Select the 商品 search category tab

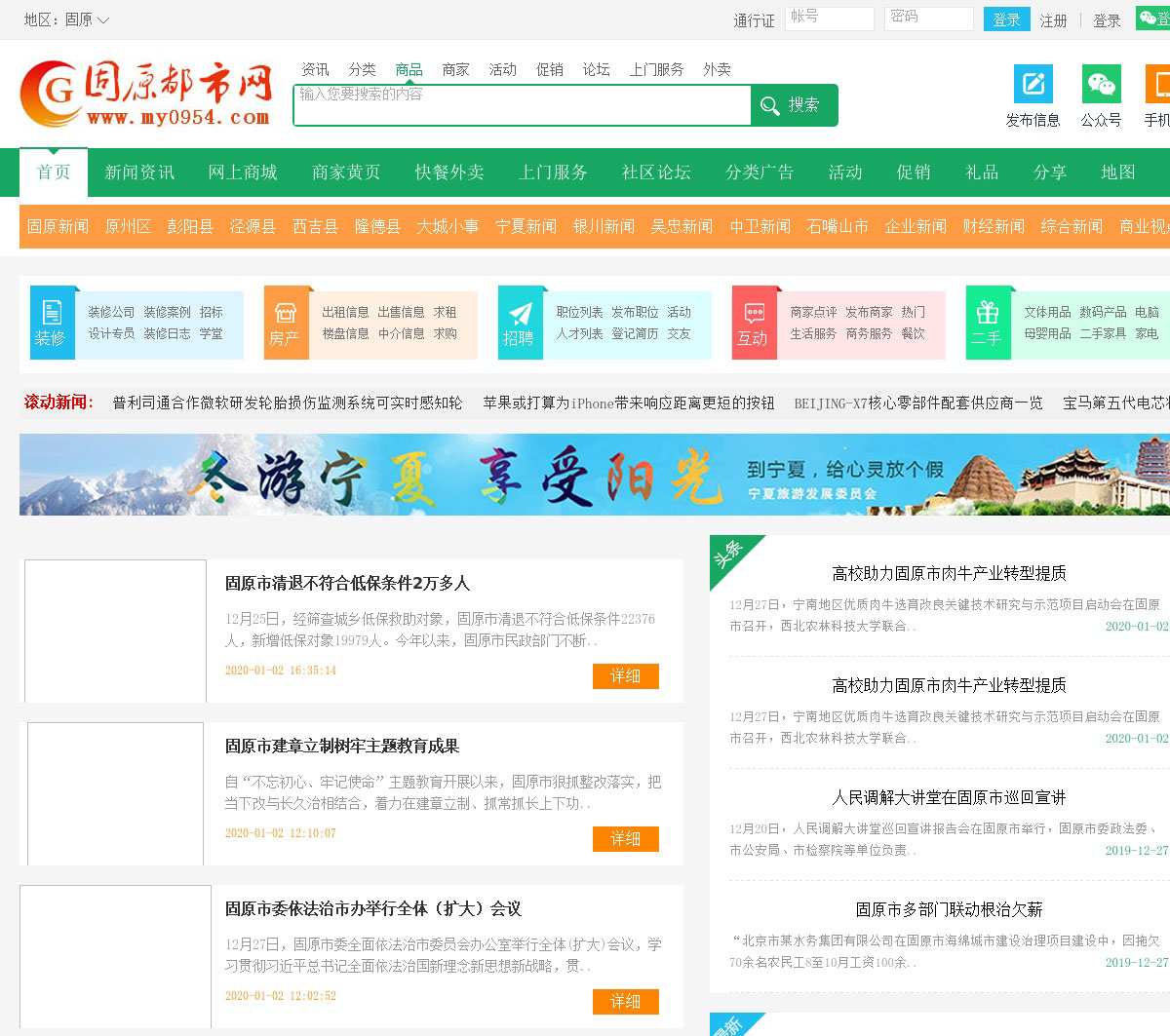409,69
